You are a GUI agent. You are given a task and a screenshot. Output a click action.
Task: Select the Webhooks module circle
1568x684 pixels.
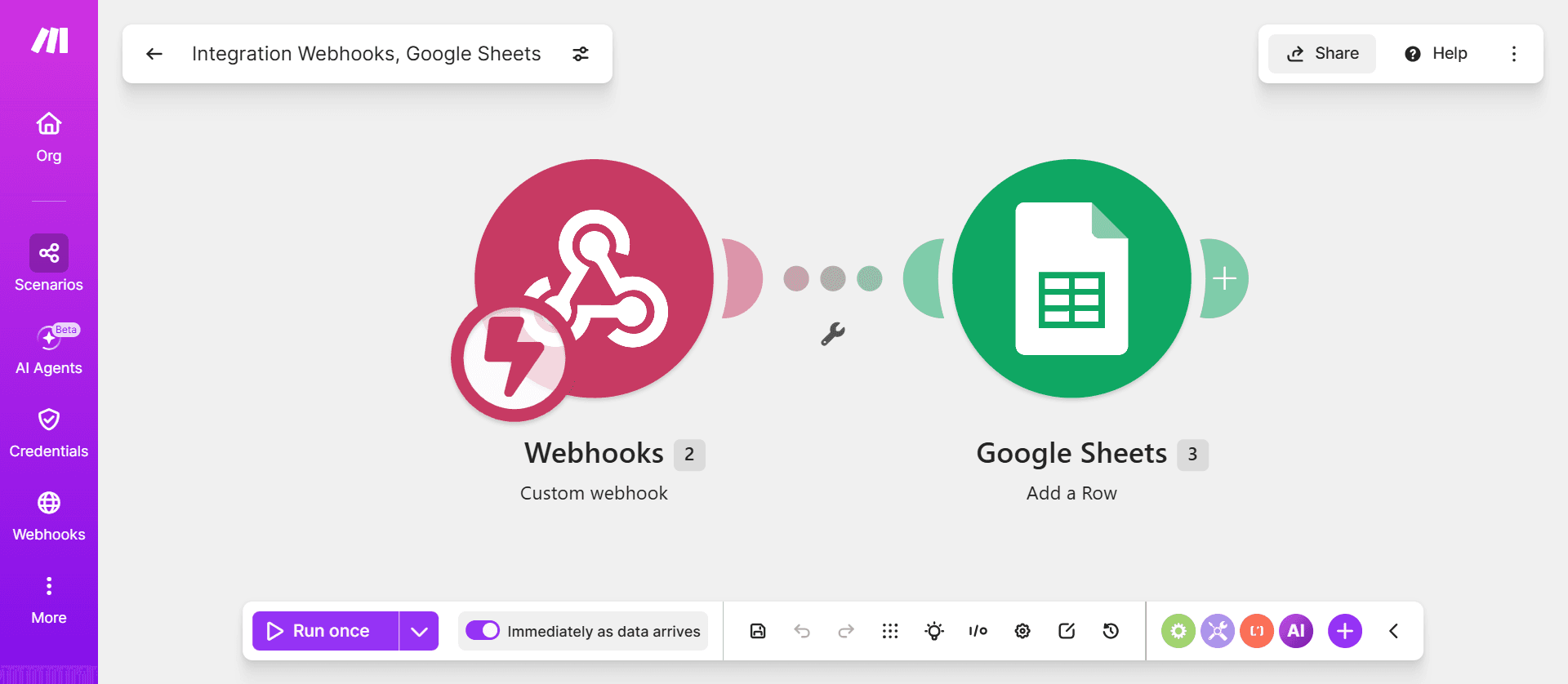coord(594,278)
